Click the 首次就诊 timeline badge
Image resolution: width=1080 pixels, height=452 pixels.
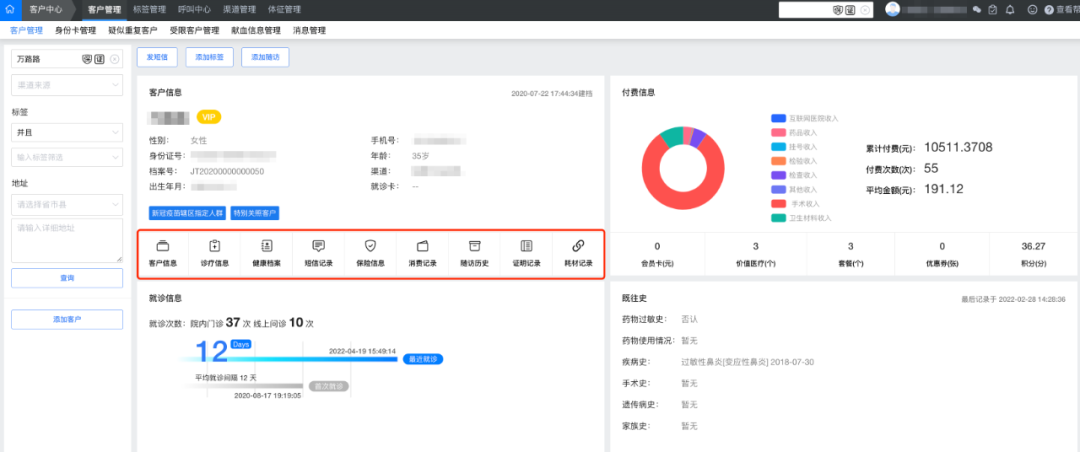[329, 387]
